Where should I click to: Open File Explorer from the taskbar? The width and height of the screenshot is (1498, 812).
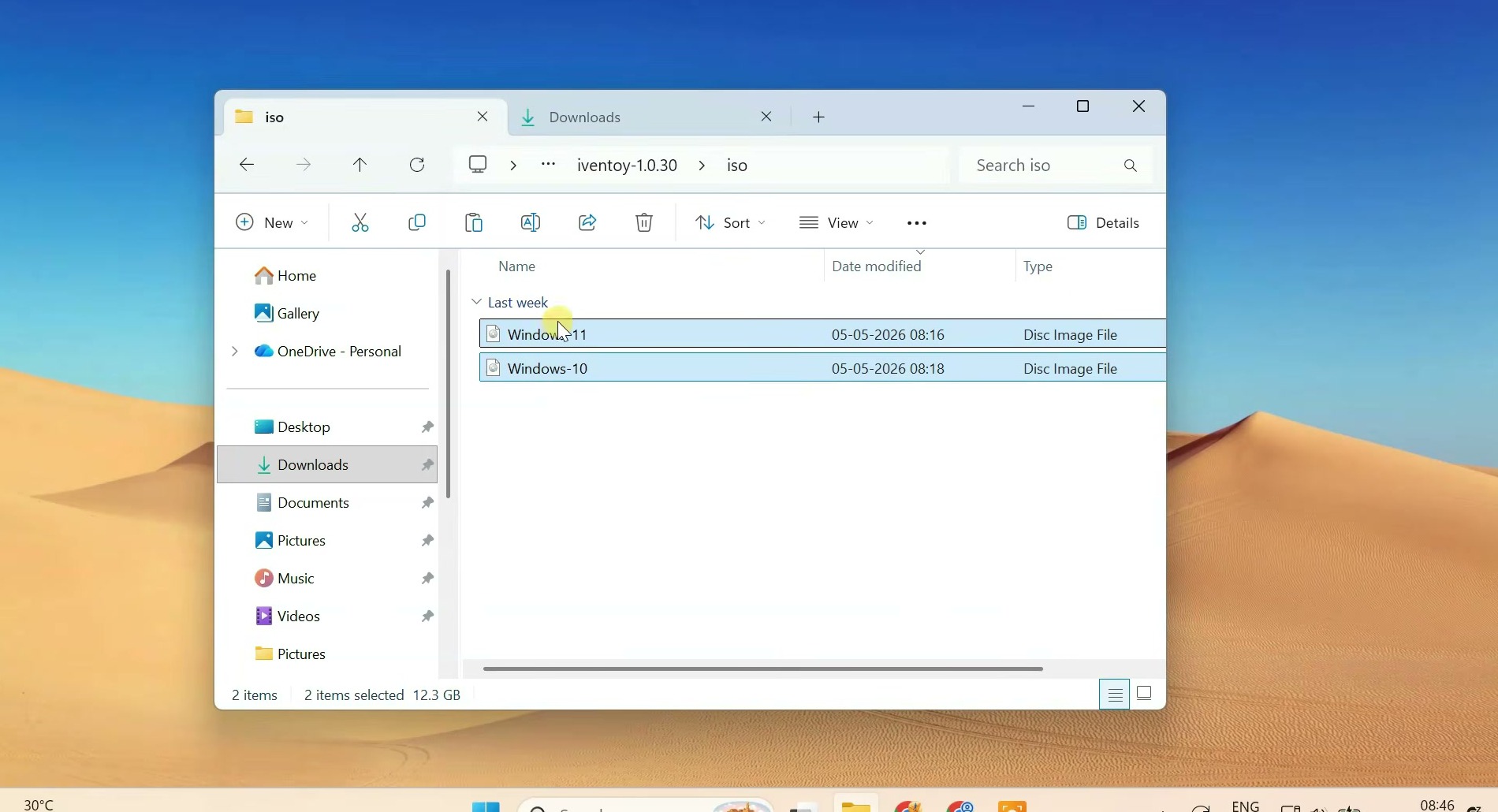coord(855,806)
